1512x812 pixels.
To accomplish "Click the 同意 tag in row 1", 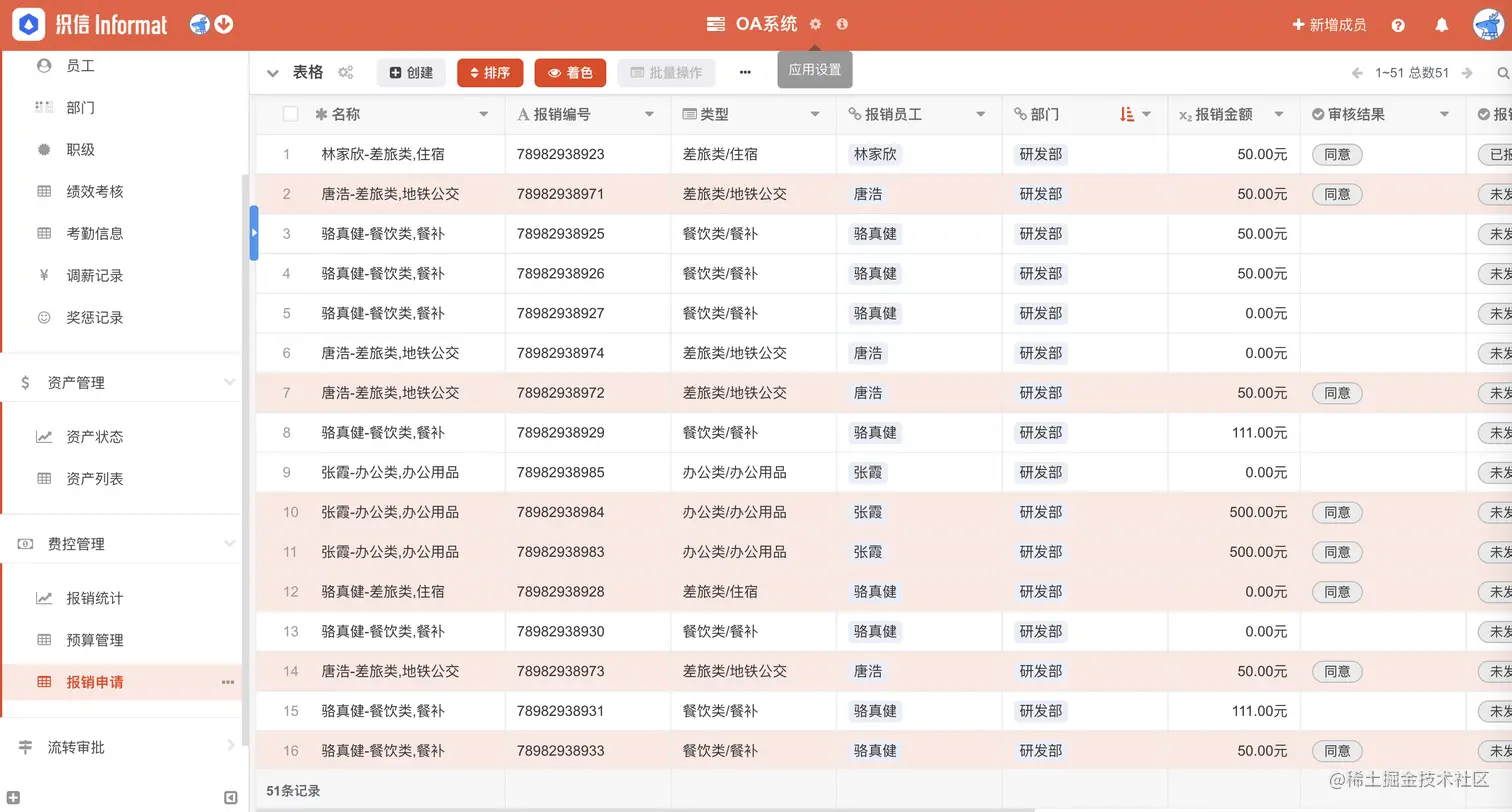I will pos(1337,155).
